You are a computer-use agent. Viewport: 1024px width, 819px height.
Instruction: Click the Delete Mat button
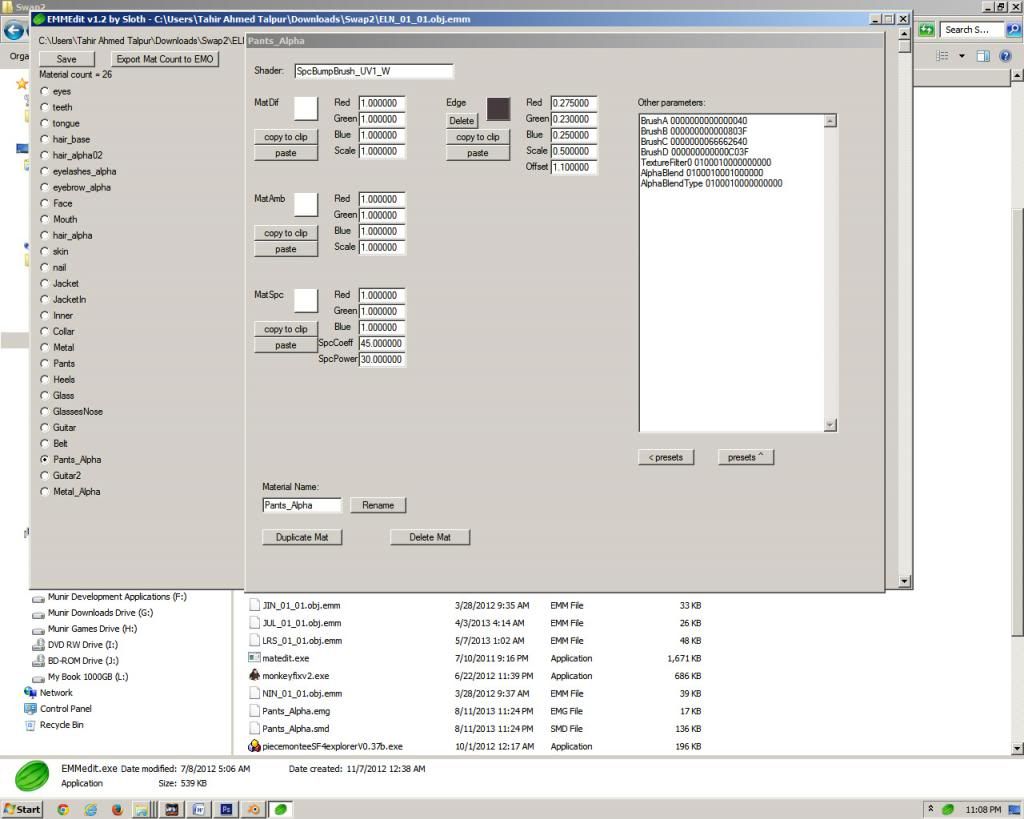click(x=430, y=538)
